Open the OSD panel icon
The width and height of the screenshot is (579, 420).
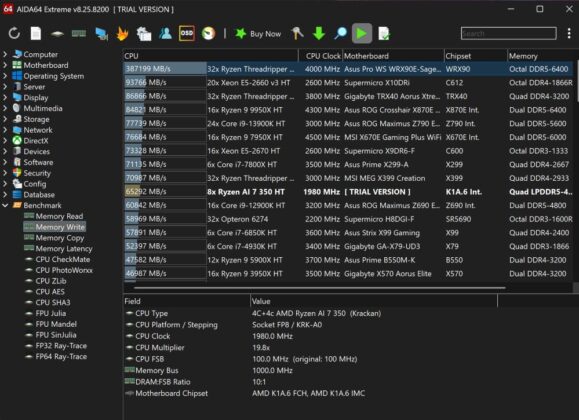click(x=186, y=34)
